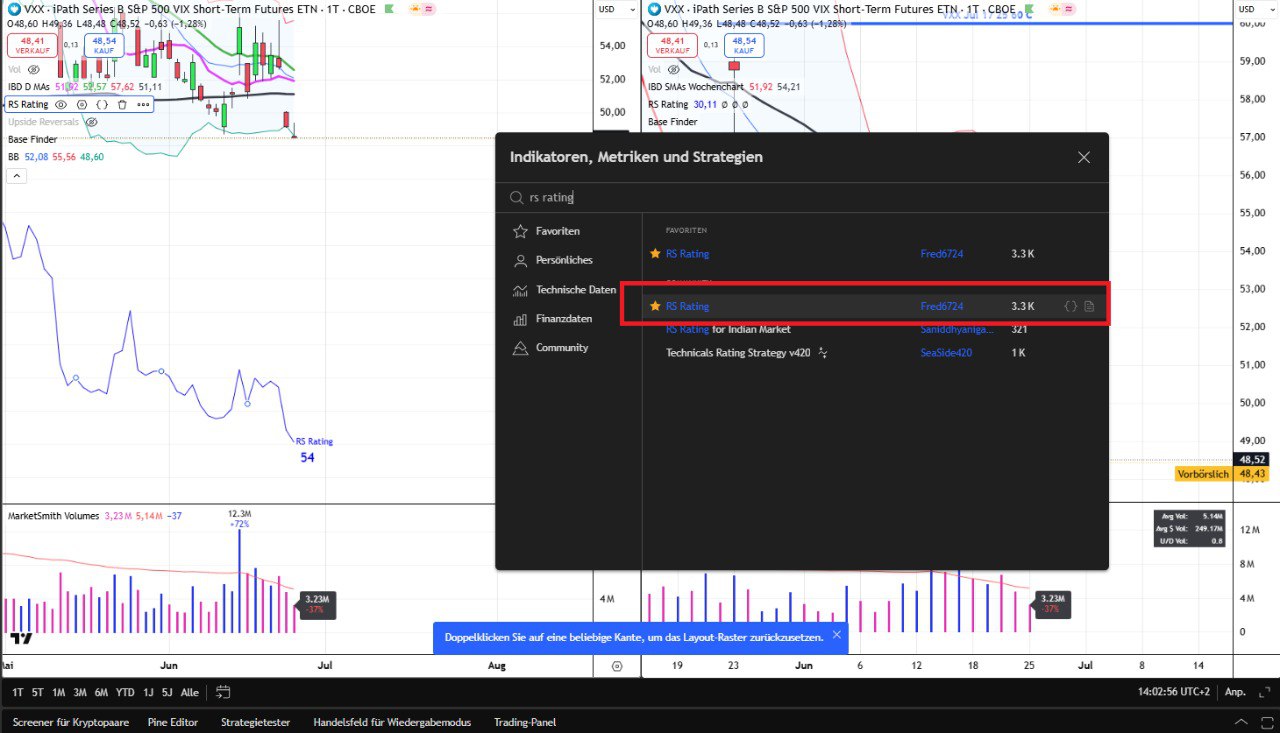
Task: Open RS Rating indicator settings icon
Action: pos(82,104)
